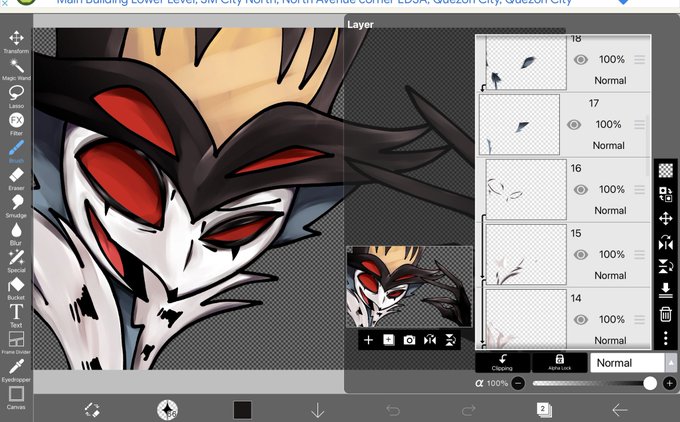
Task: Select the Text tool
Action: click(16, 316)
